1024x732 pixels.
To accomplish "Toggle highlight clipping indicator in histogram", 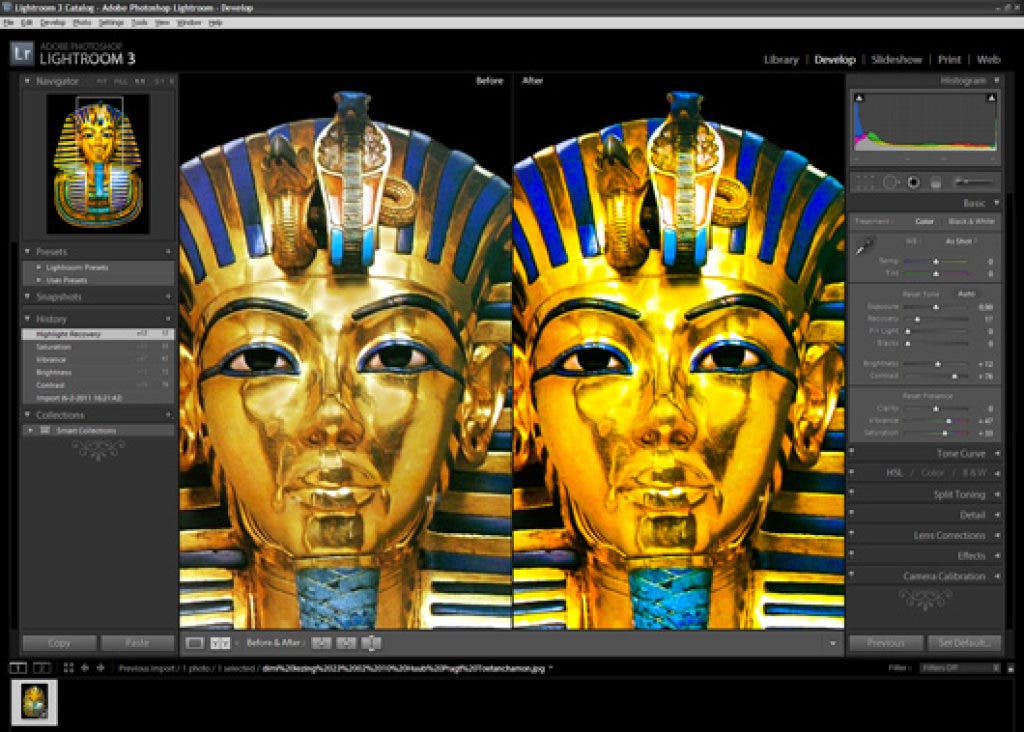I will coord(991,98).
